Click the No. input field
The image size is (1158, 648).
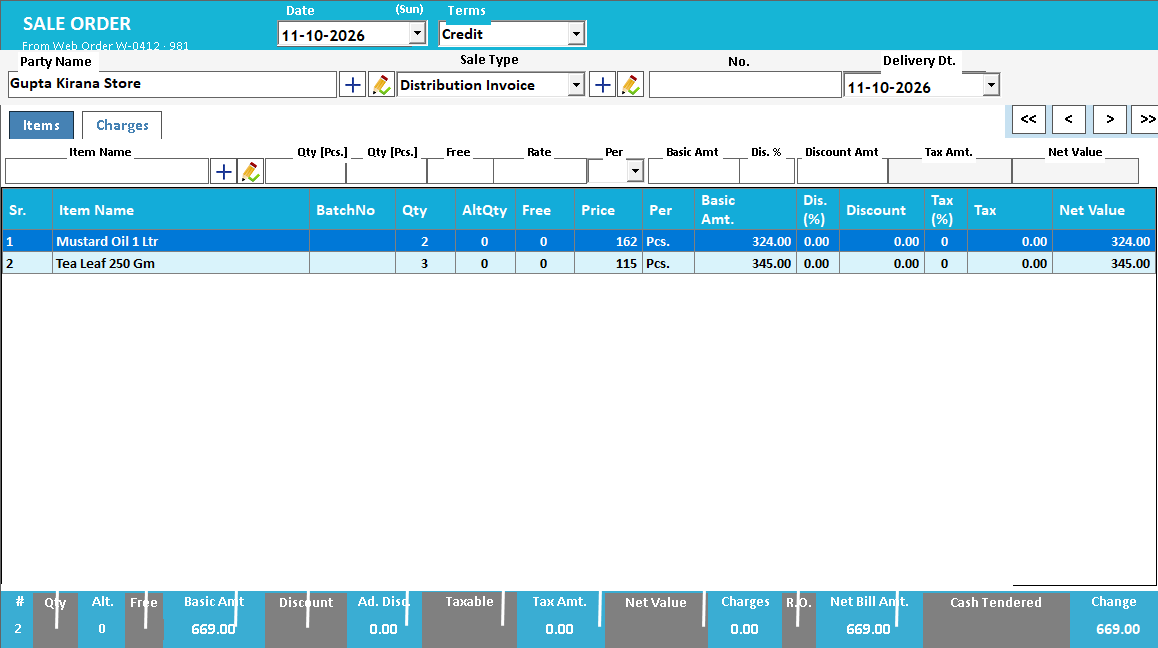(x=744, y=85)
